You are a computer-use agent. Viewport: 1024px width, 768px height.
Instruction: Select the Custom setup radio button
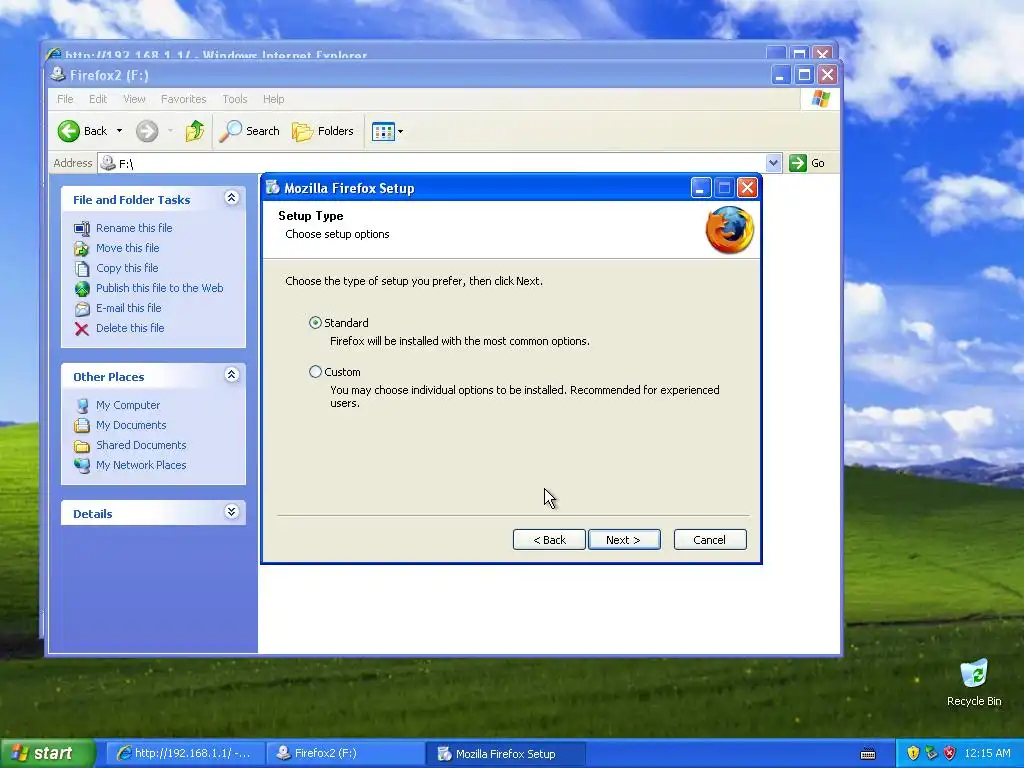(x=315, y=372)
